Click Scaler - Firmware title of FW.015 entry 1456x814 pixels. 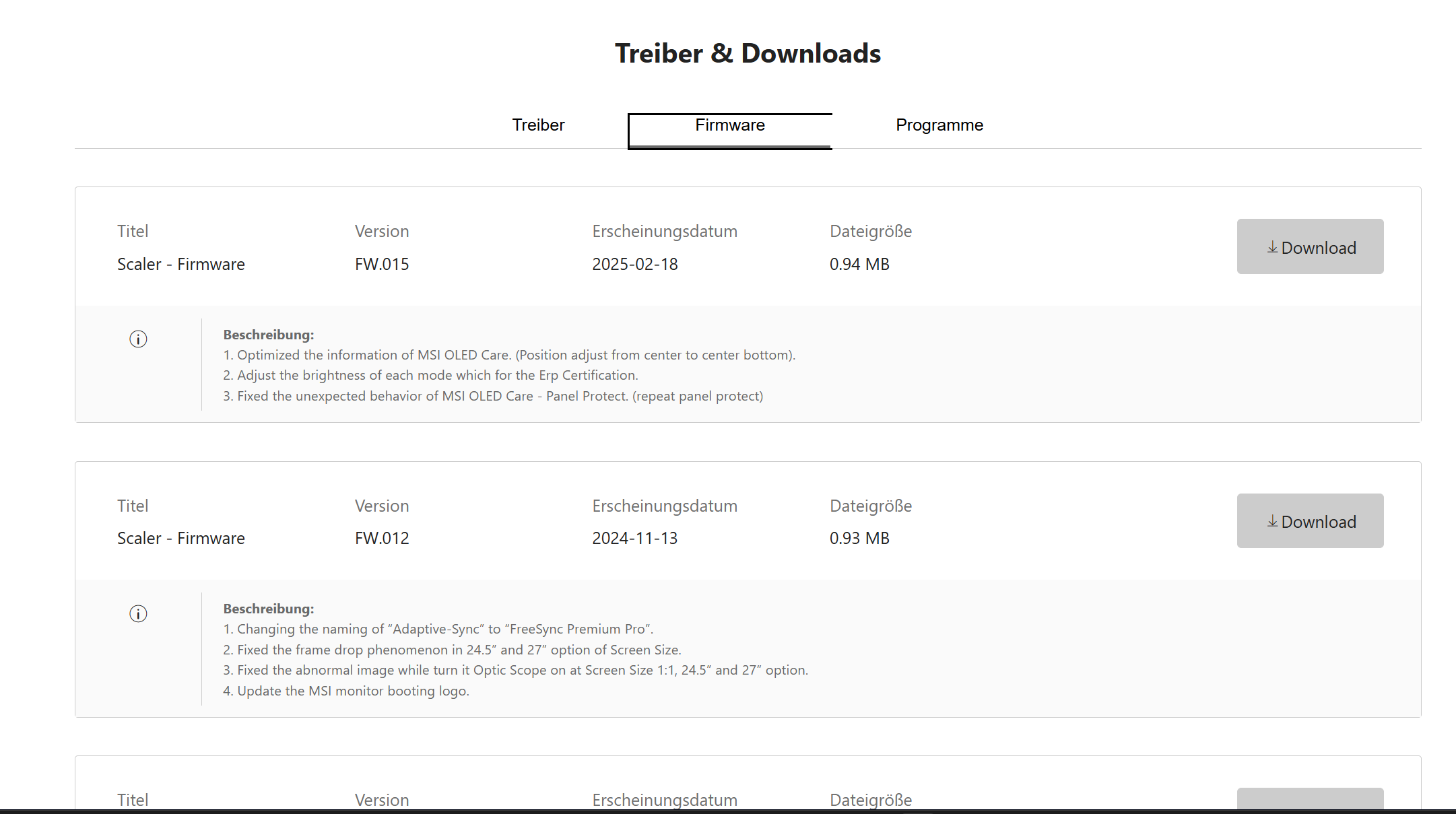pyautogui.click(x=180, y=264)
